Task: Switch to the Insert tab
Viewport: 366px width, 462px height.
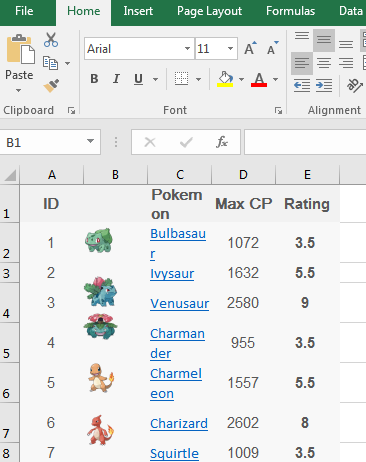Action: (138, 11)
